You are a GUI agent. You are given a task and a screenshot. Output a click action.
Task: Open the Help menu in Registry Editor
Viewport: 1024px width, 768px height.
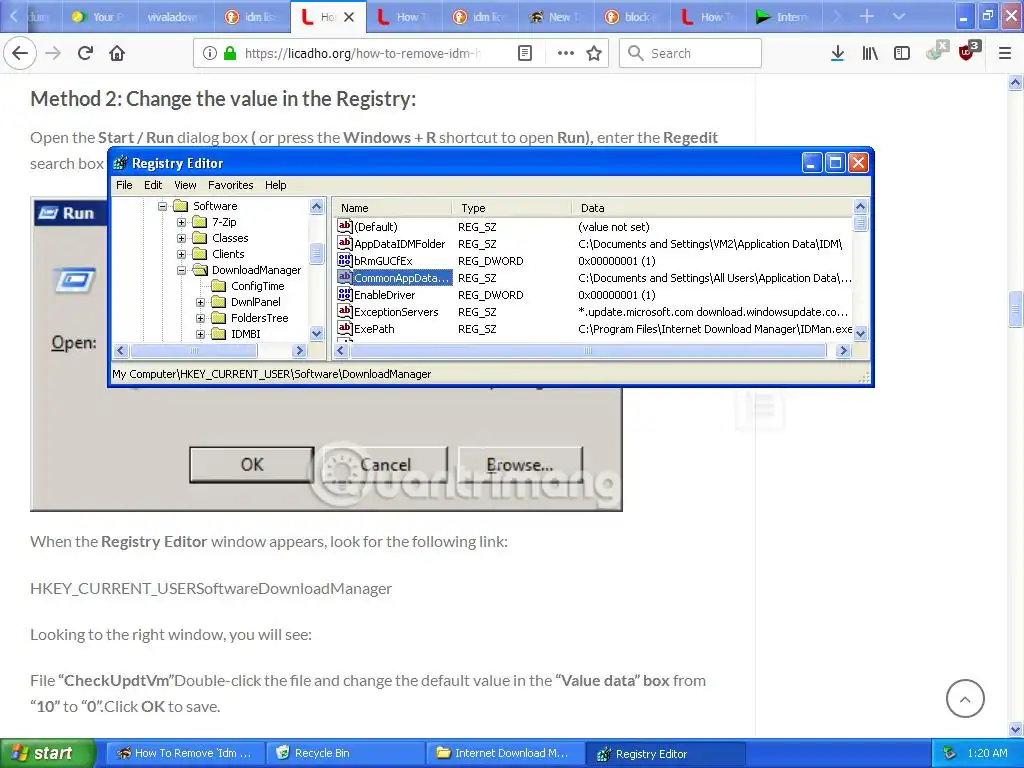click(276, 185)
